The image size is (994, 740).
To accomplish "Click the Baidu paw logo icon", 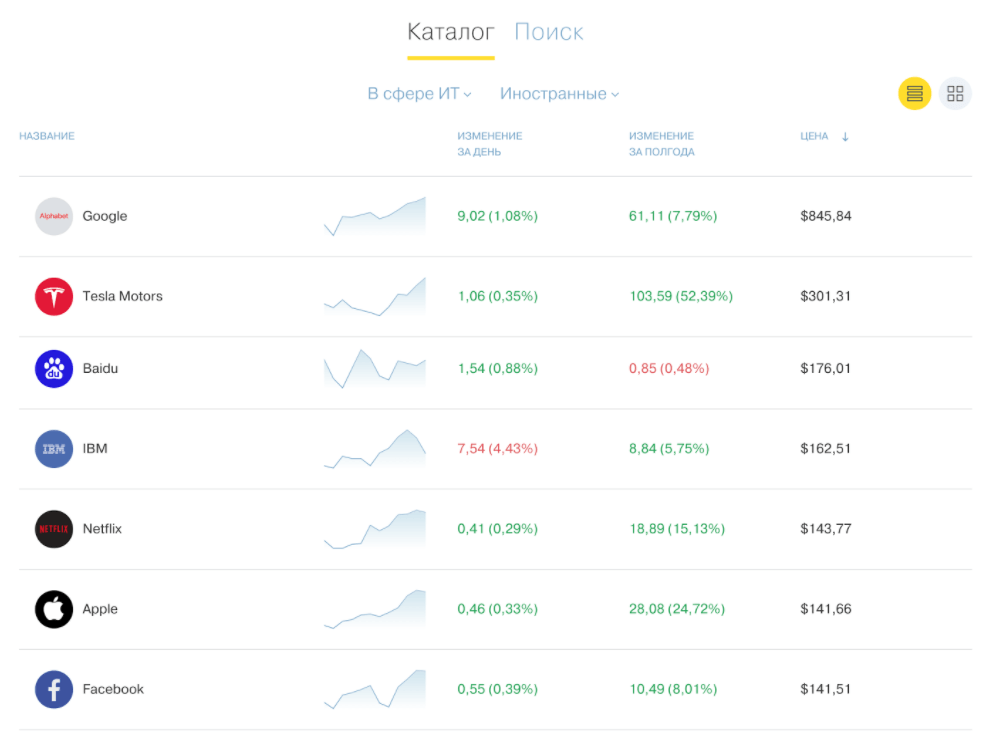I will (x=54, y=369).
